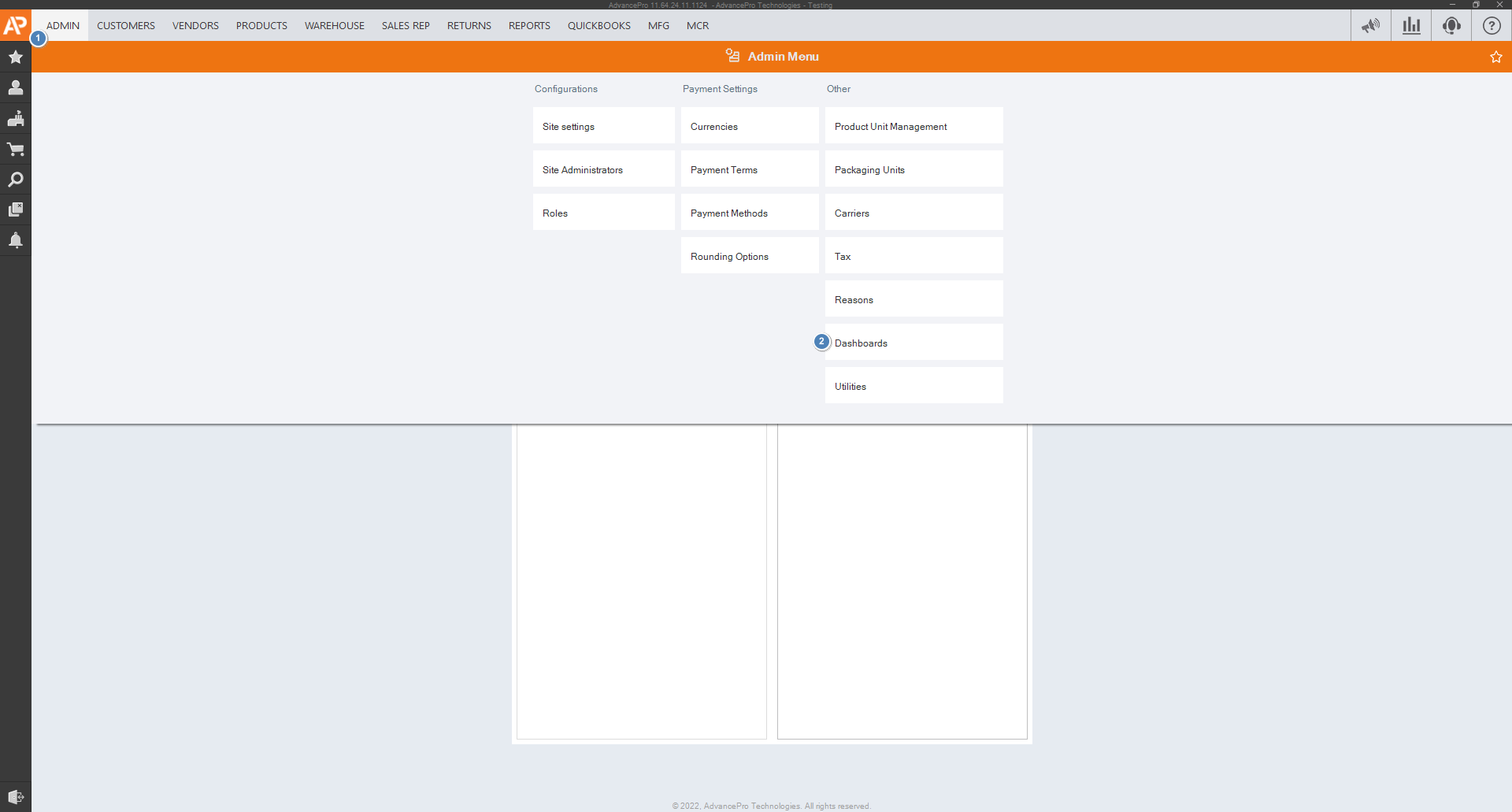The width and height of the screenshot is (1512, 812).
Task: Open Product Unit Management
Action: (x=913, y=126)
